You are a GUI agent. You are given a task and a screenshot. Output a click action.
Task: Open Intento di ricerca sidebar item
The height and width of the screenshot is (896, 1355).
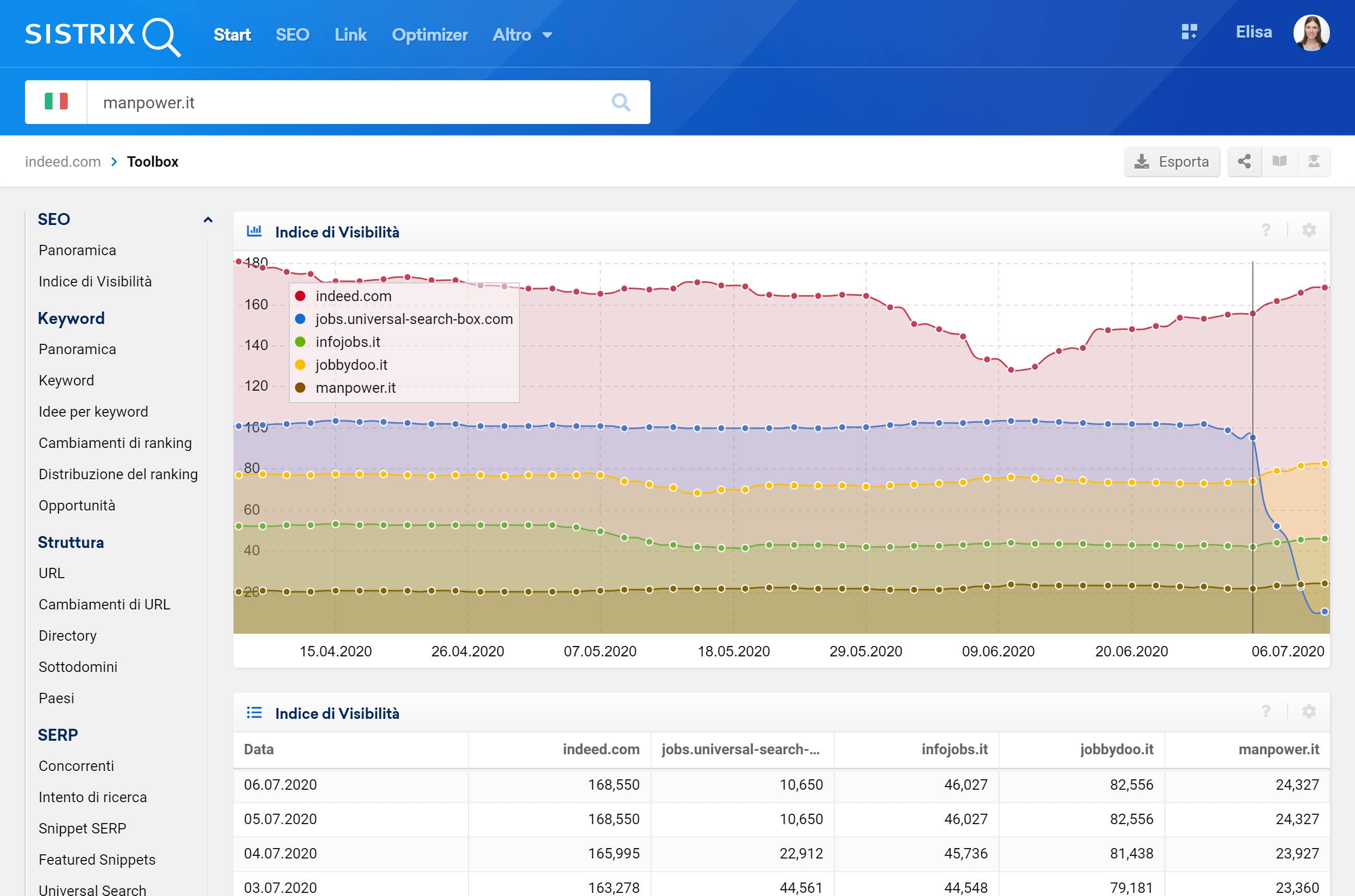(x=93, y=797)
